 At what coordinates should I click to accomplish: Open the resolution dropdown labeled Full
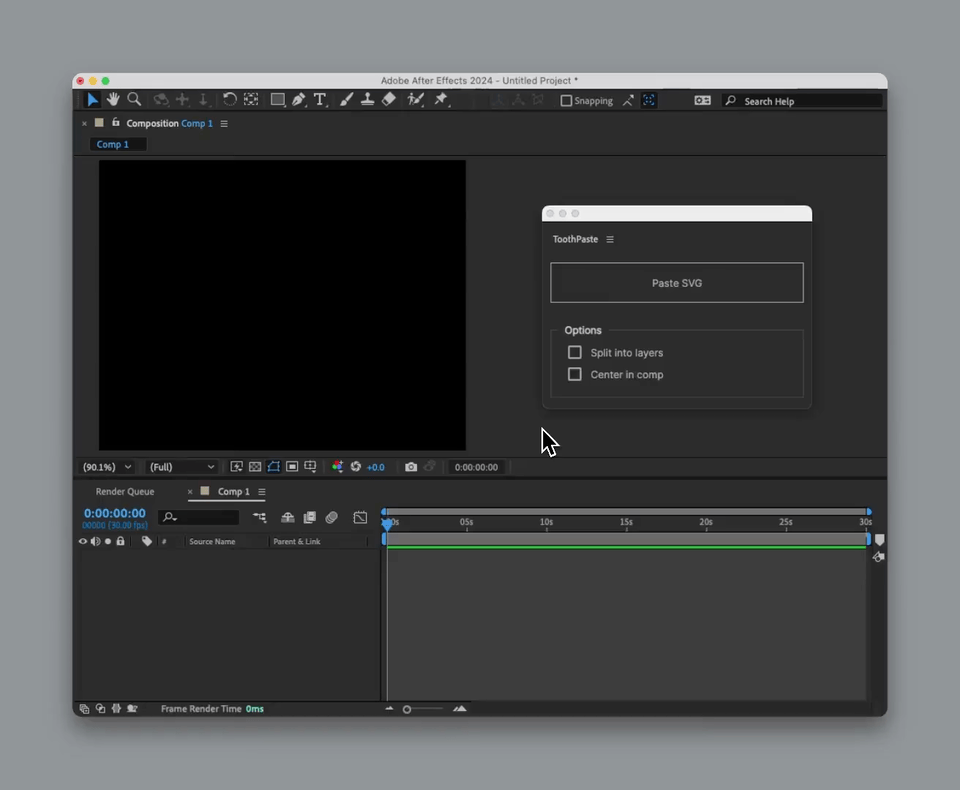click(181, 466)
